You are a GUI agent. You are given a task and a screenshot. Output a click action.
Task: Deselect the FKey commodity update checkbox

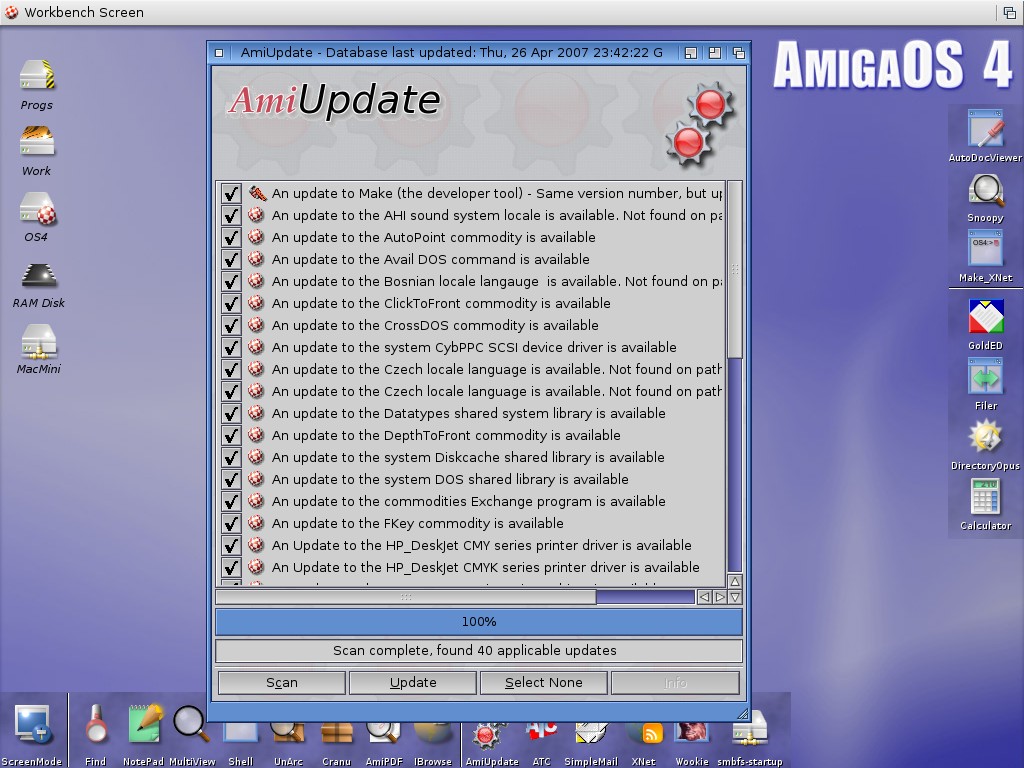click(231, 523)
